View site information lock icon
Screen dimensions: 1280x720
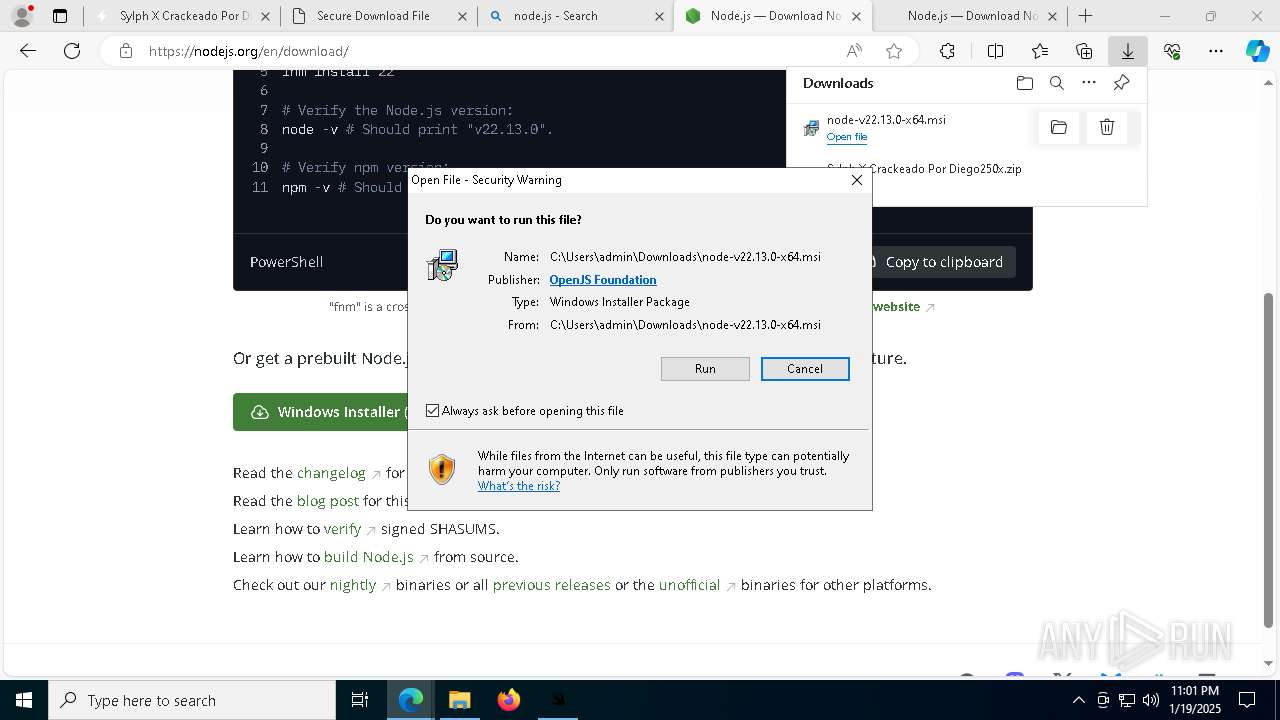(125, 51)
